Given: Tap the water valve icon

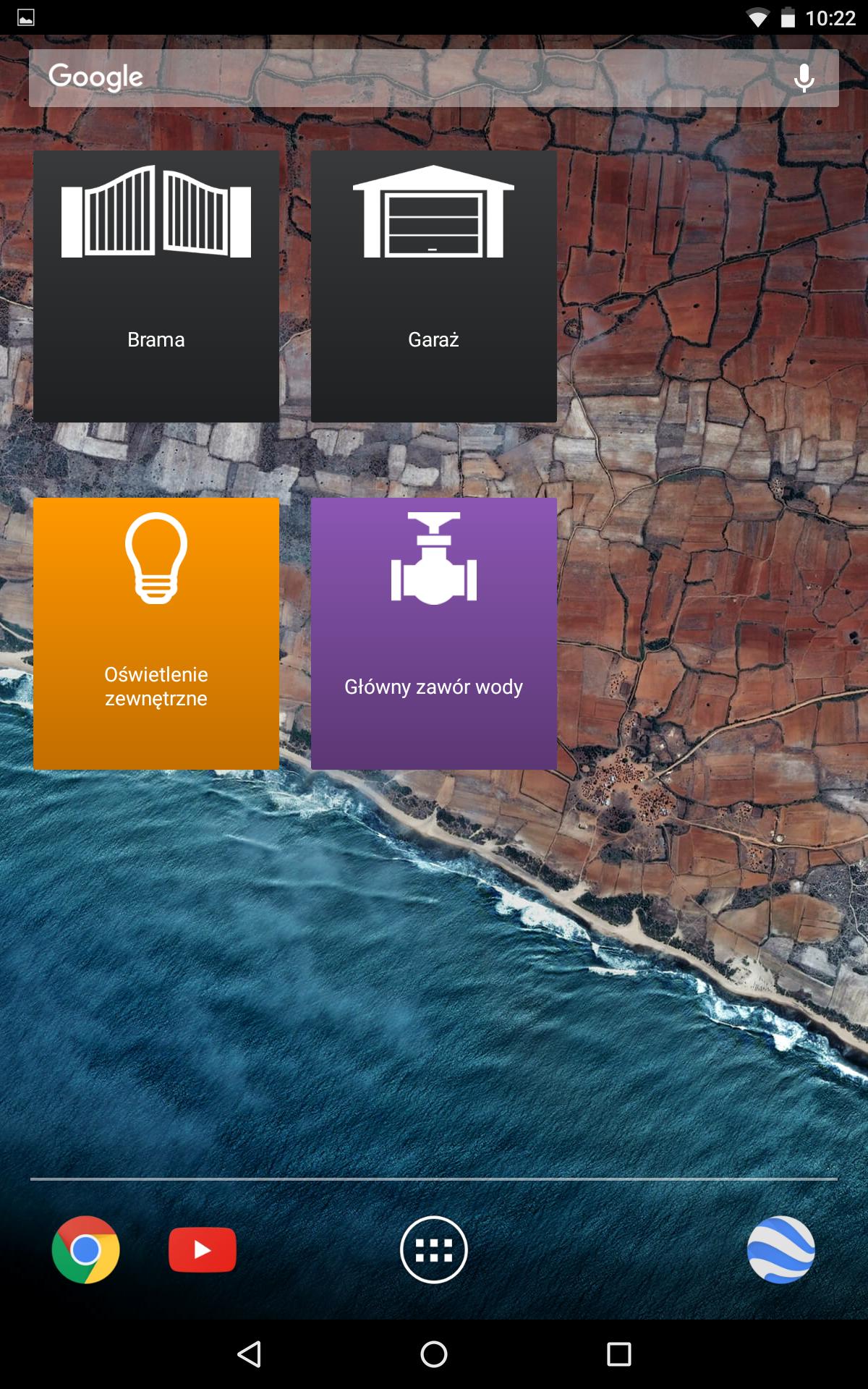Looking at the screenshot, I should (x=433, y=558).
